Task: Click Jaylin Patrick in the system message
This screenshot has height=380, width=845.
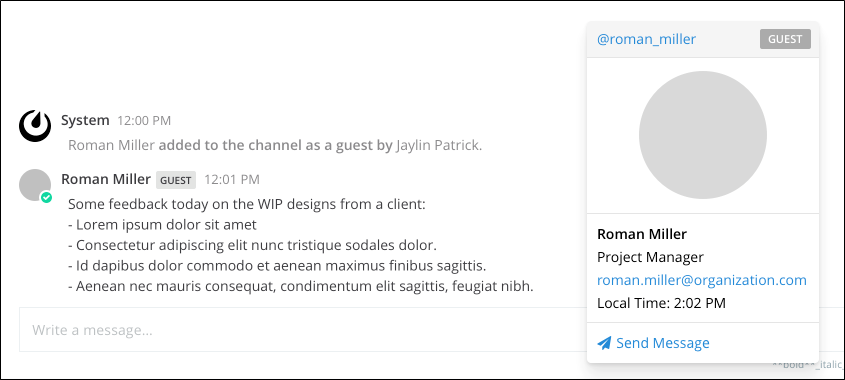Action: 438,146
